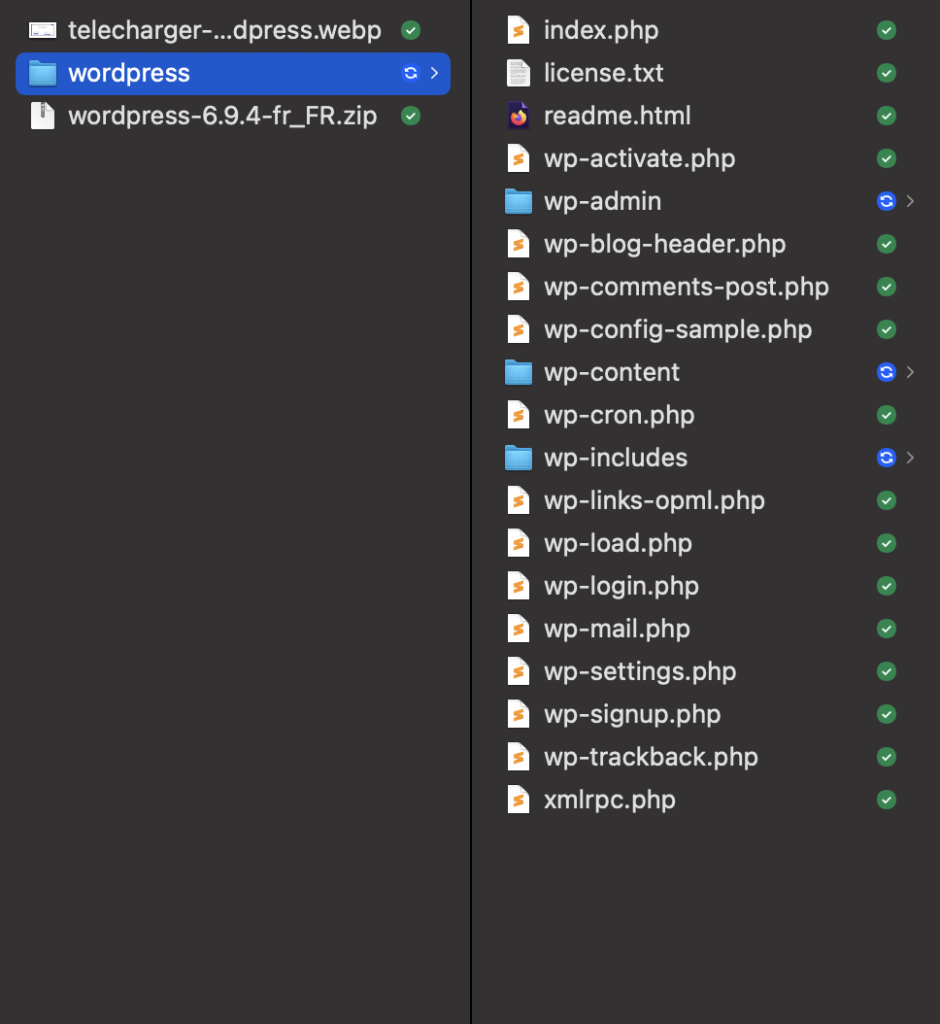Select the xmlrpc.php file icon
The width and height of the screenshot is (940, 1024).
[519, 800]
